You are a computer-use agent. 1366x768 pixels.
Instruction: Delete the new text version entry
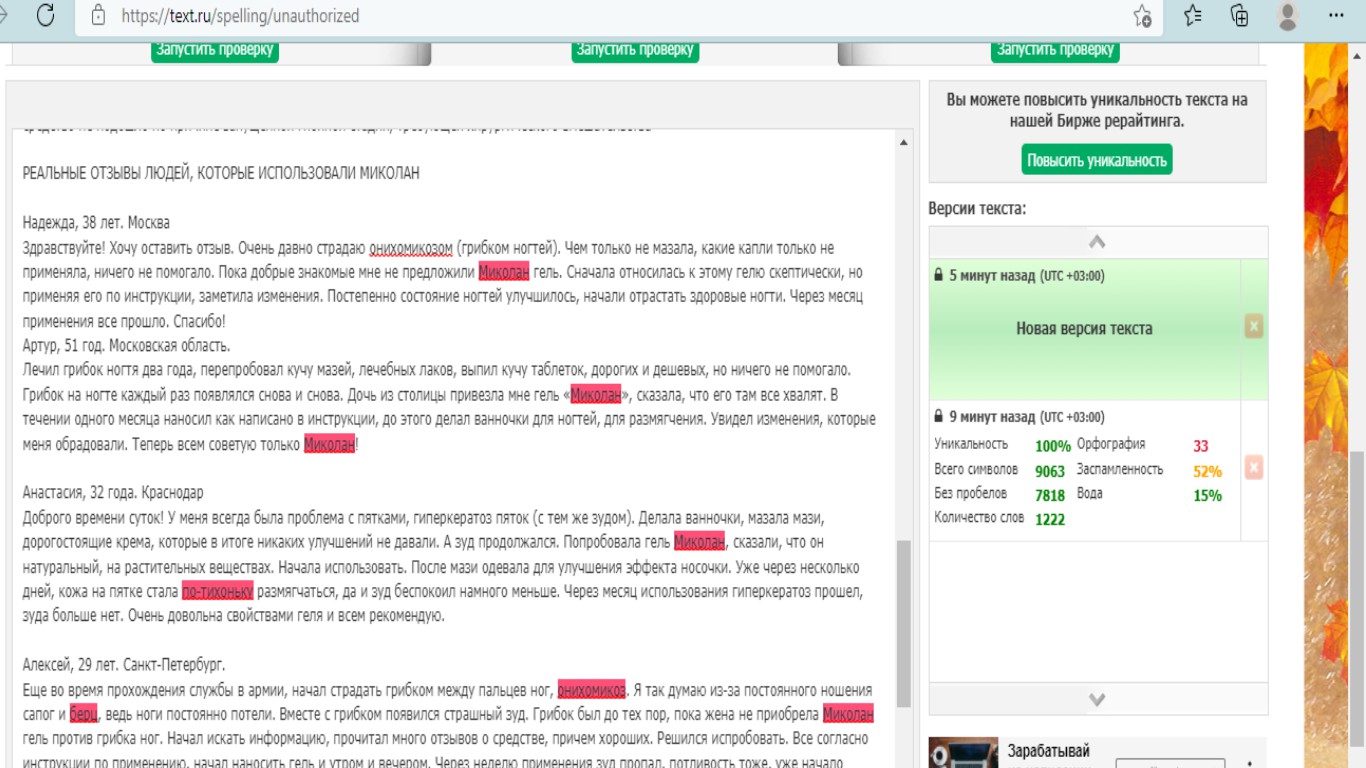coord(1254,326)
